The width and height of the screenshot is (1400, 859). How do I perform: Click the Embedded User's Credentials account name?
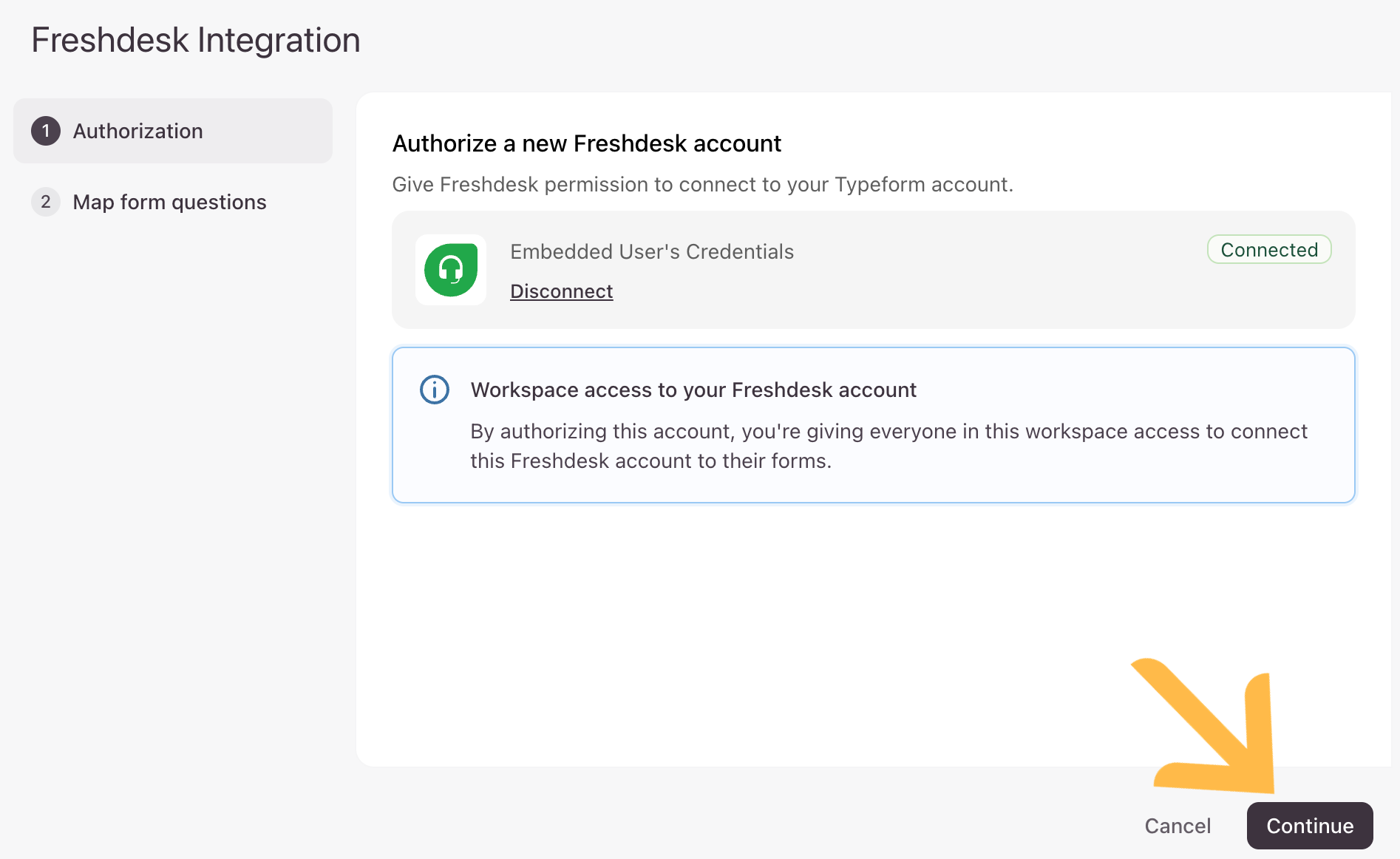click(x=651, y=251)
